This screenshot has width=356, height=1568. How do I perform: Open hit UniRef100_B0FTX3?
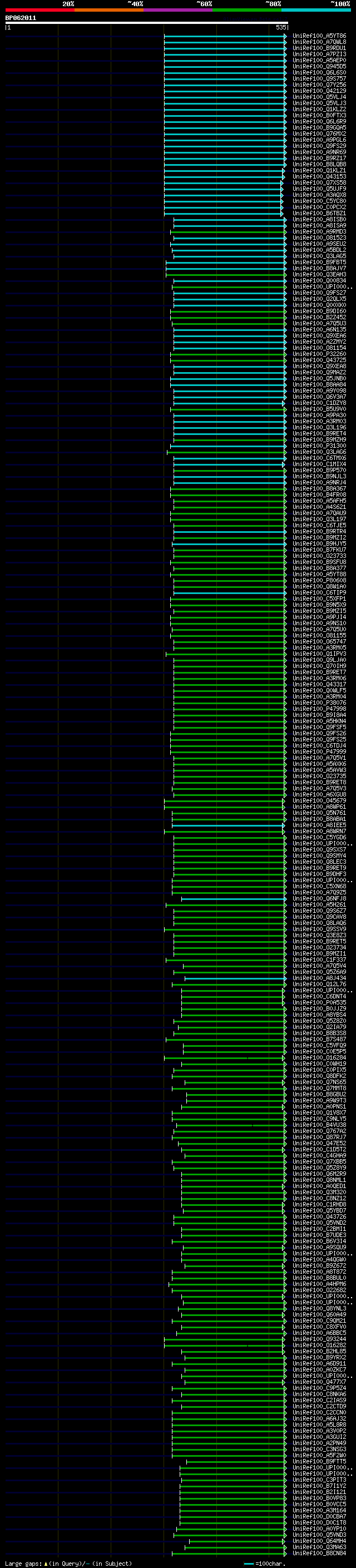[x=319, y=116]
